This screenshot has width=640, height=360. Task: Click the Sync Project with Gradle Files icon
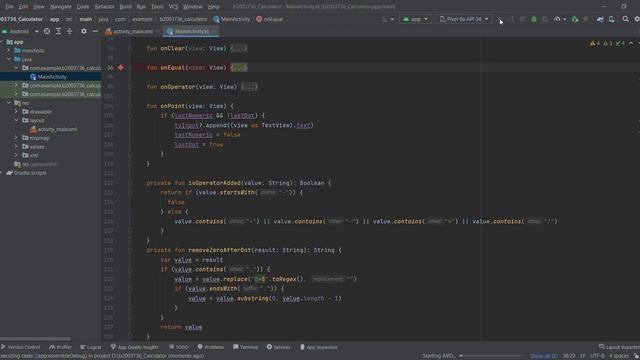[x=600, y=19]
